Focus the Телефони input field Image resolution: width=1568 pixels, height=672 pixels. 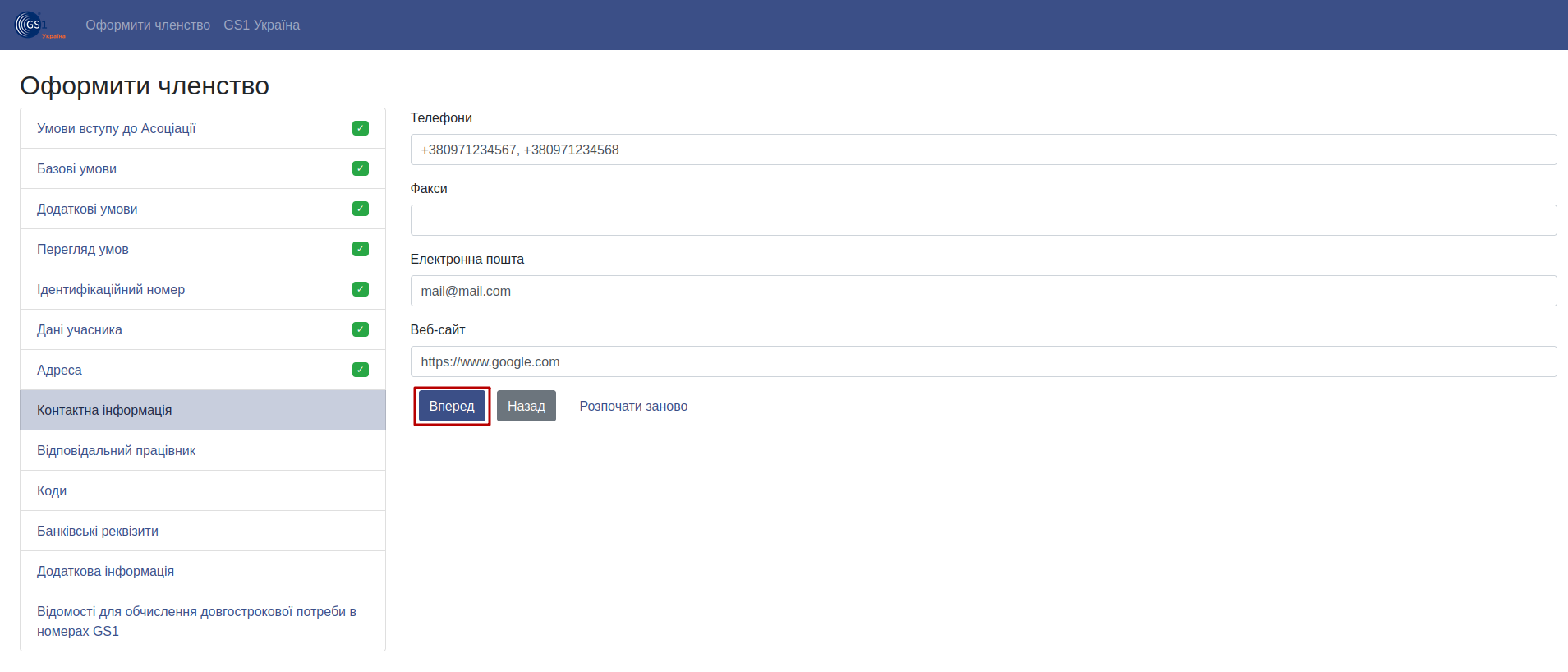coord(983,150)
